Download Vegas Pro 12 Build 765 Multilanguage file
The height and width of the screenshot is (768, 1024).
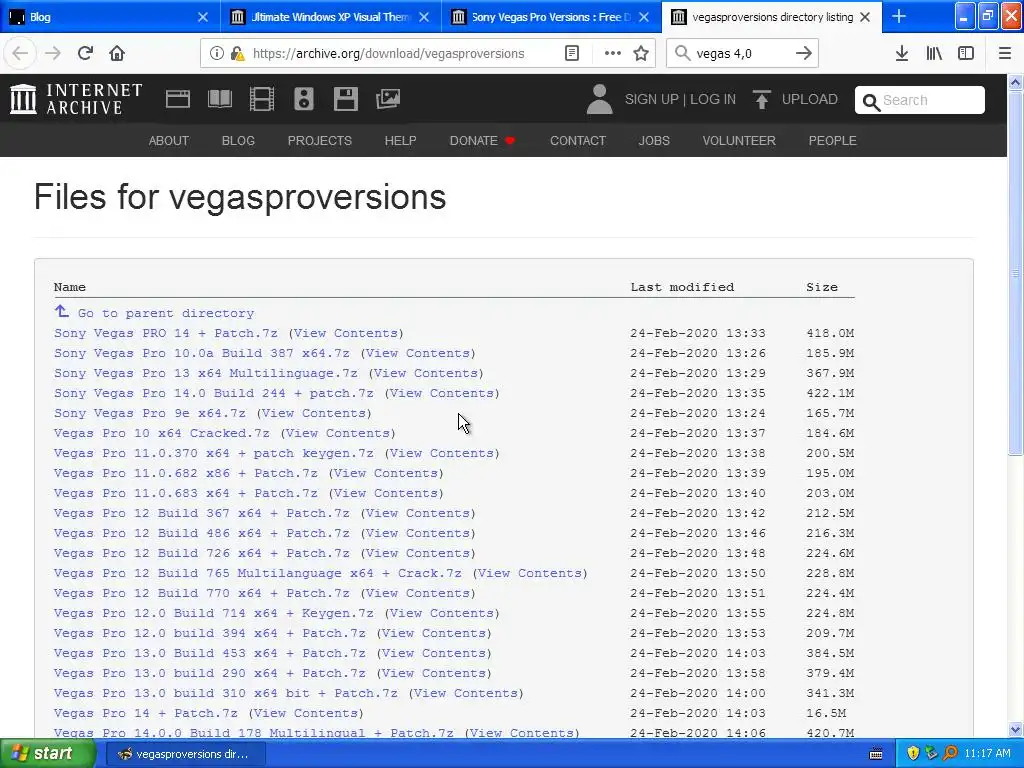(257, 573)
